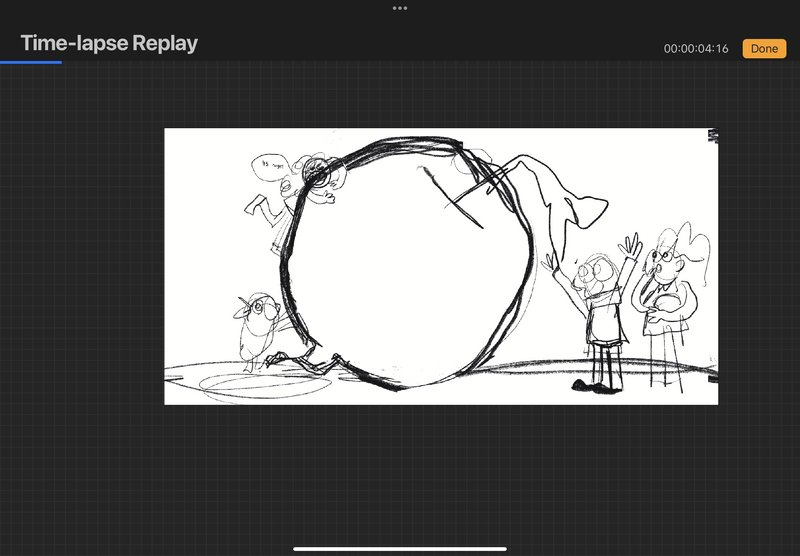Viewport: 800px width, 556px height.
Task: Click the 00:00:04:16 replay timestamp
Action: (695, 49)
